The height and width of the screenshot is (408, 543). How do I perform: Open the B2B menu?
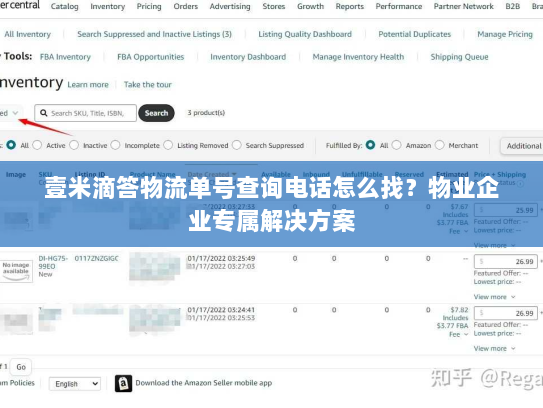[x=513, y=7]
